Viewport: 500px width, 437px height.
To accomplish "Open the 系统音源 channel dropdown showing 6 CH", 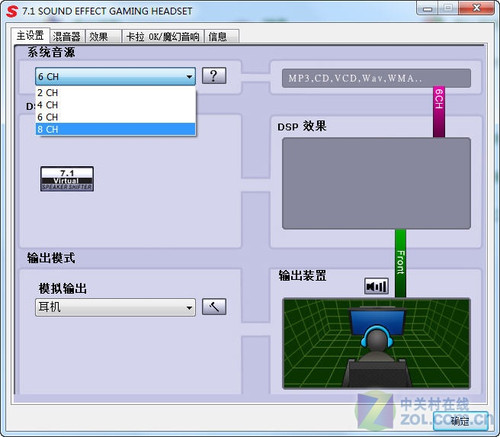I will click(115, 77).
